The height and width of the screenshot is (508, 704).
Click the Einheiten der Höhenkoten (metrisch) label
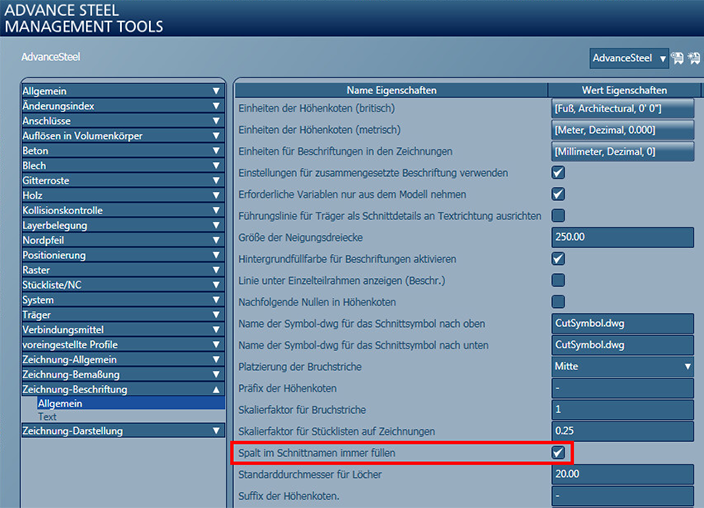click(319, 130)
